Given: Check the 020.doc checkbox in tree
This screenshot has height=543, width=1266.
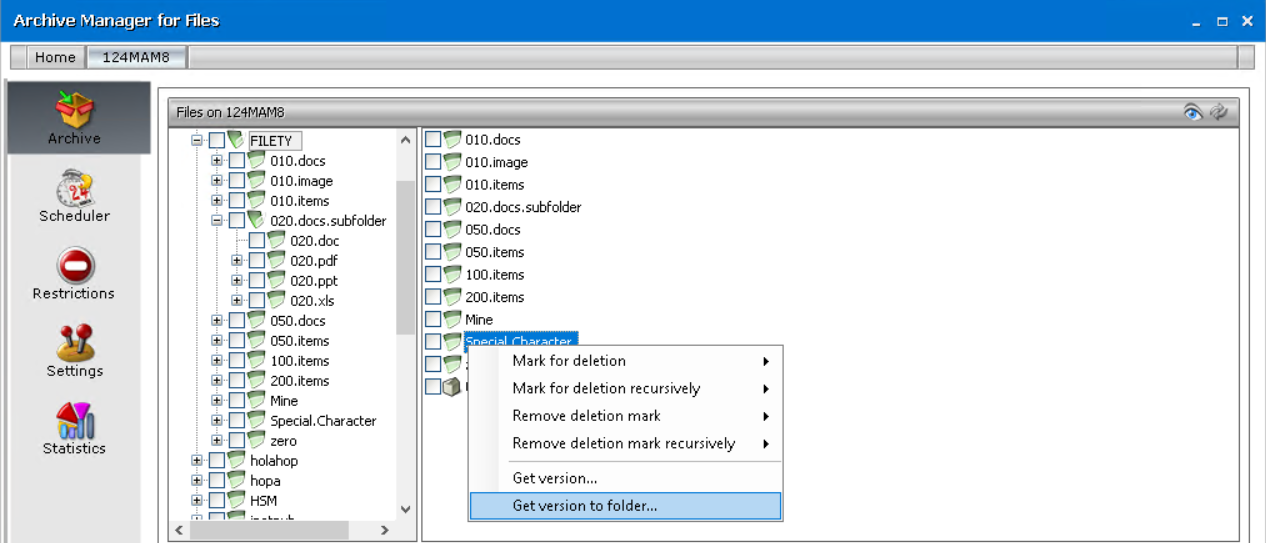Looking at the screenshot, I should pos(257,241).
